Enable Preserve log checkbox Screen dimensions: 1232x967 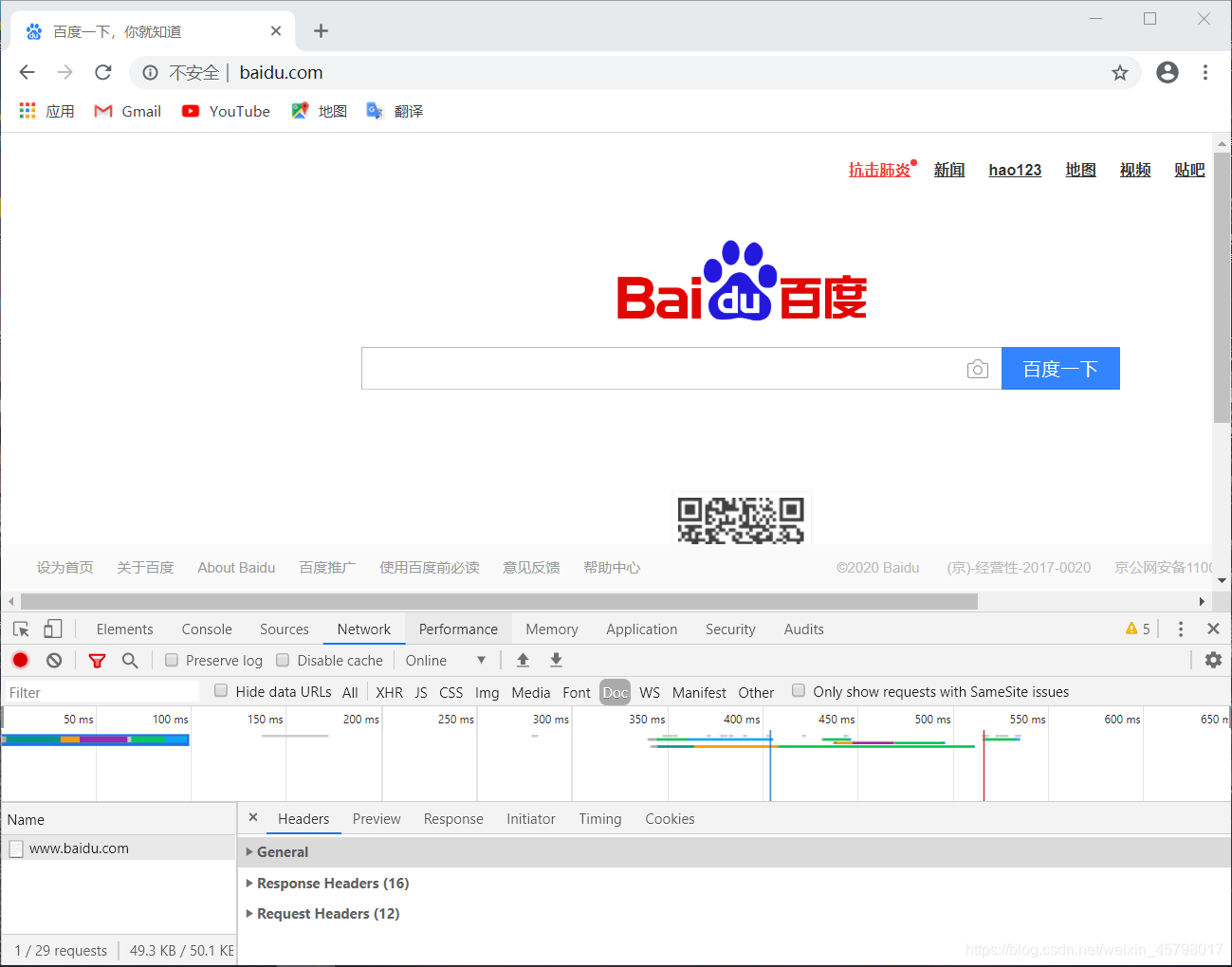click(172, 660)
